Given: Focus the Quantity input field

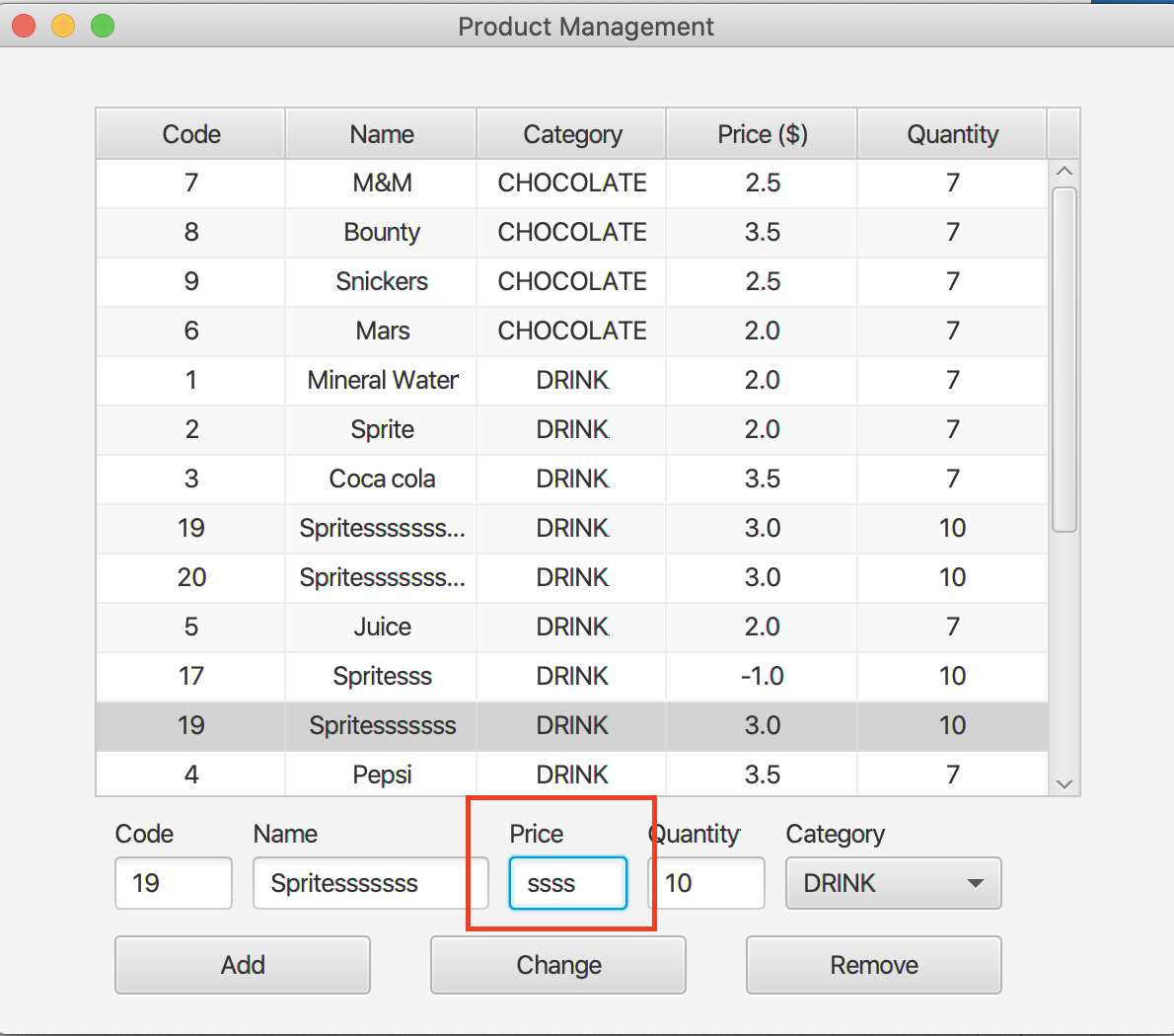Looking at the screenshot, I should [706, 883].
